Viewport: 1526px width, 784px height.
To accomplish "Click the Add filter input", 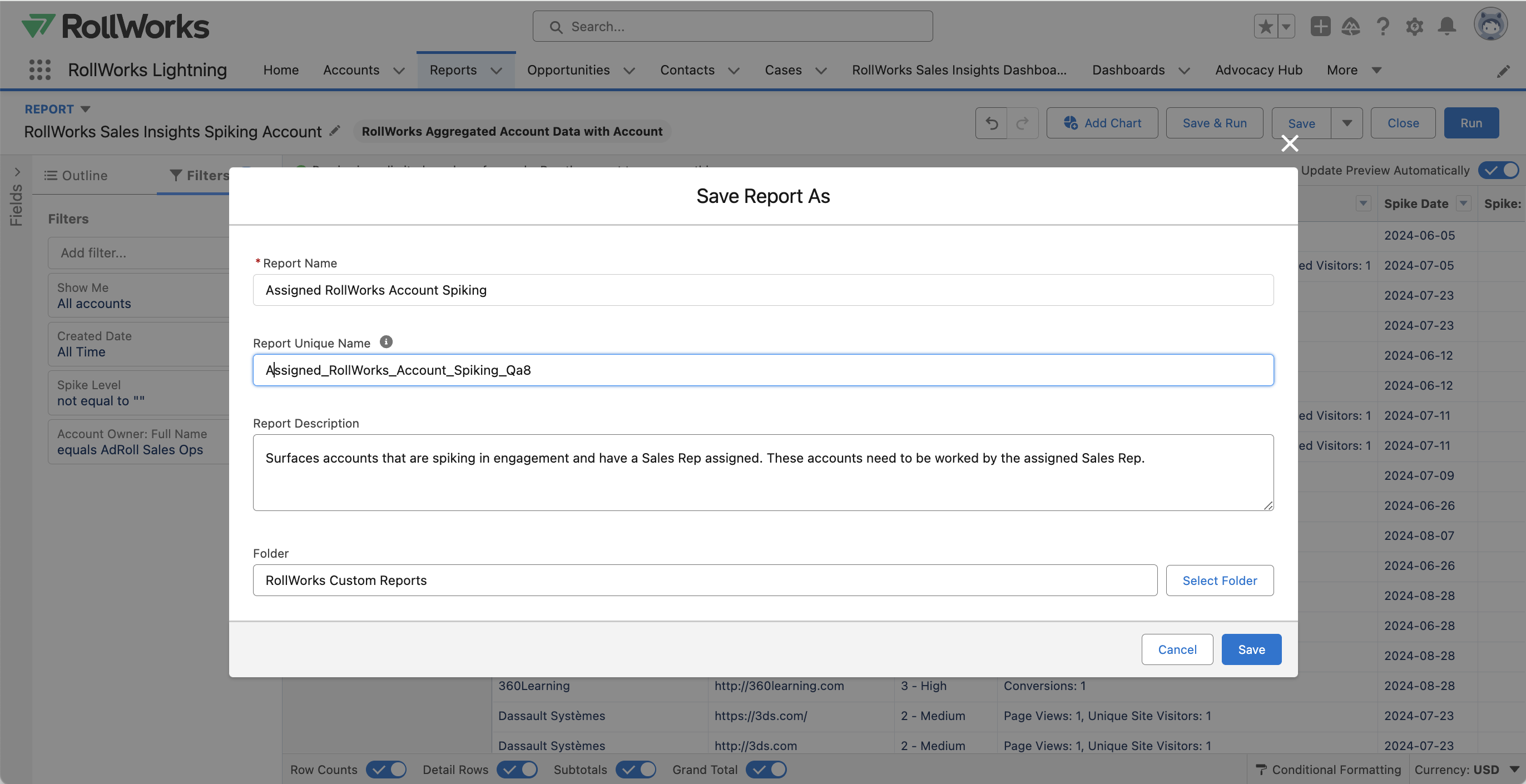I will point(138,253).
